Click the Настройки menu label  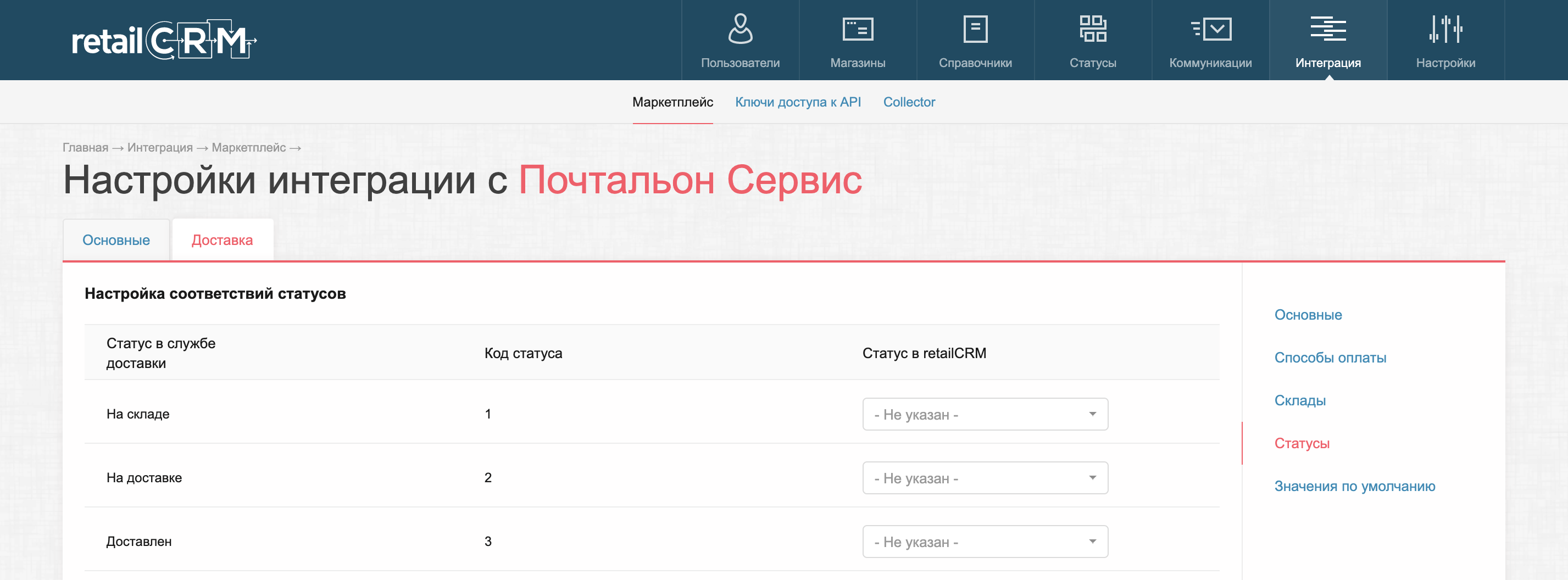pos(1445,63)
